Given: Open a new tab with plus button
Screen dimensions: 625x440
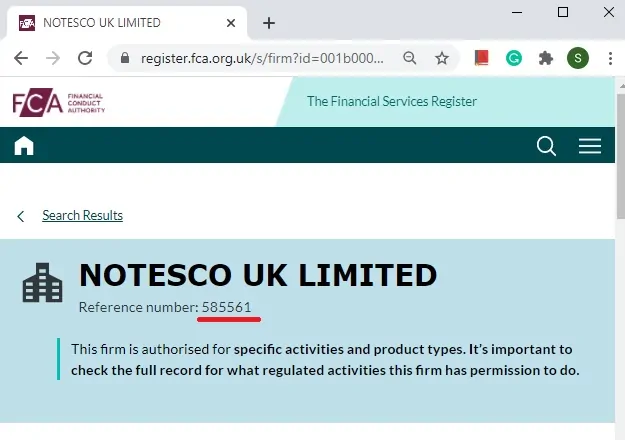Looking at the screenshot, I should (269, 23).
